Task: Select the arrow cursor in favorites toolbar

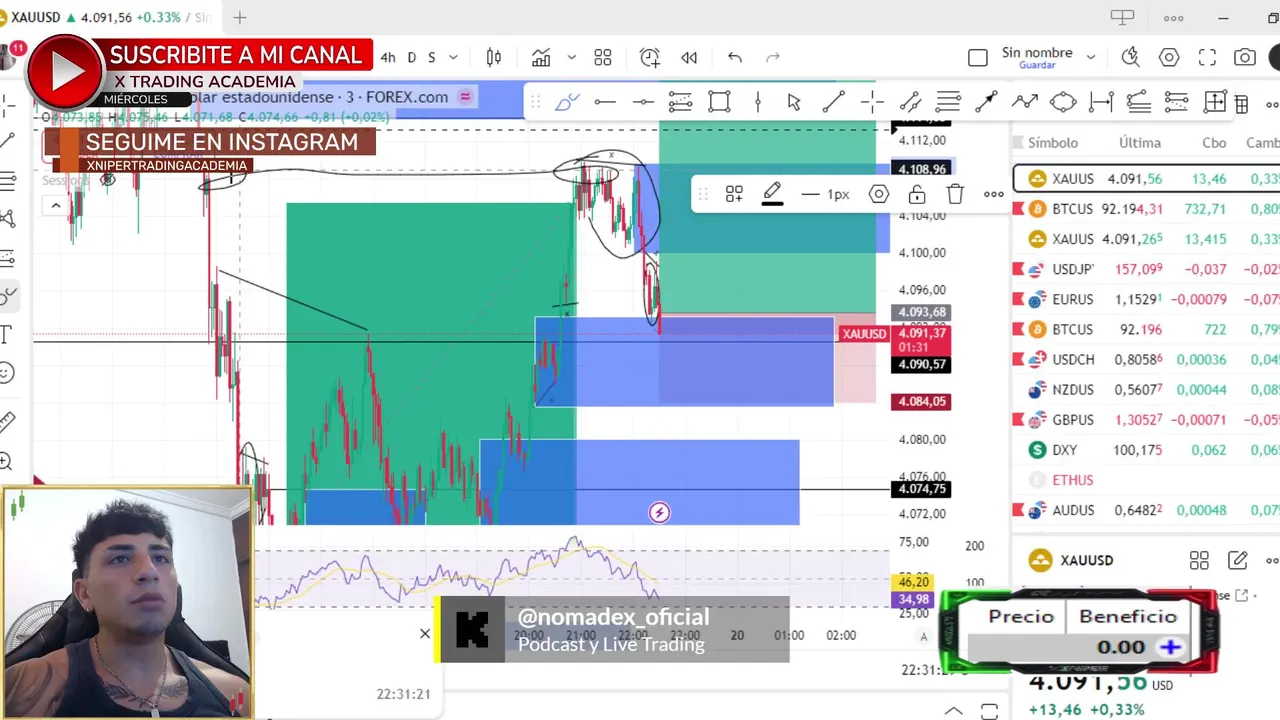Action: point(794,102)
